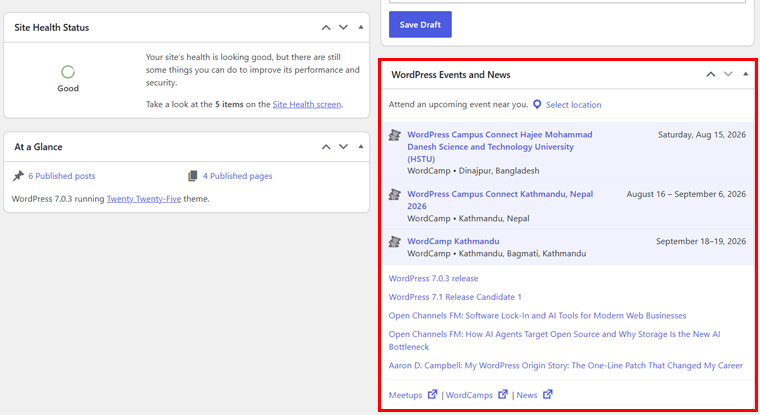760x415 pixels.
Task: Open the Meetups footer link
Action: pos(405,395)
